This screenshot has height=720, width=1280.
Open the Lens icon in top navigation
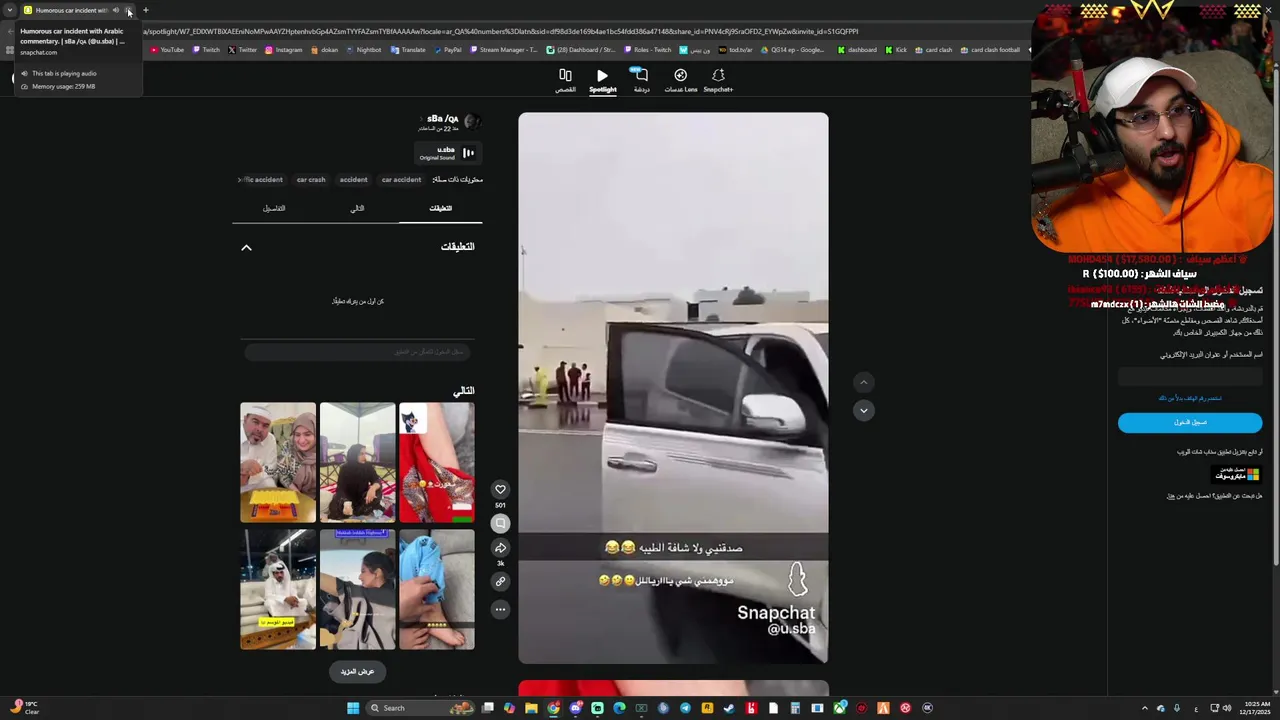(681, 80)
